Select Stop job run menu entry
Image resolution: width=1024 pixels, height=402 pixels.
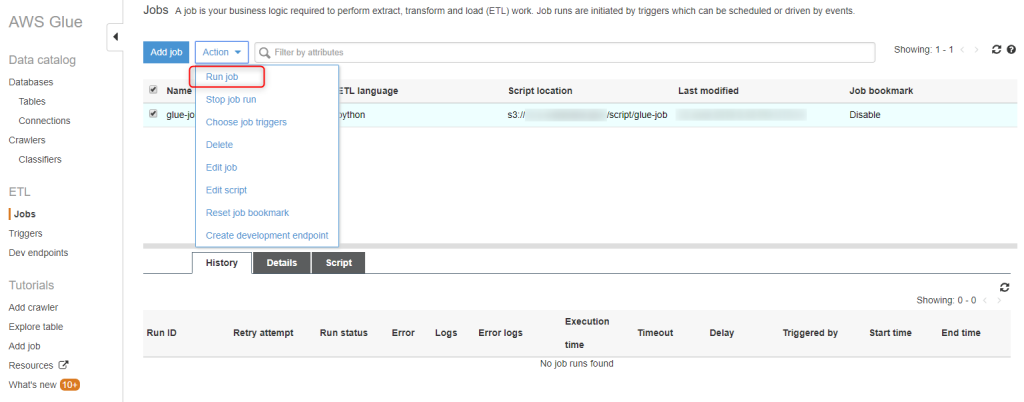pyautogui.click(x=231, y=100)
